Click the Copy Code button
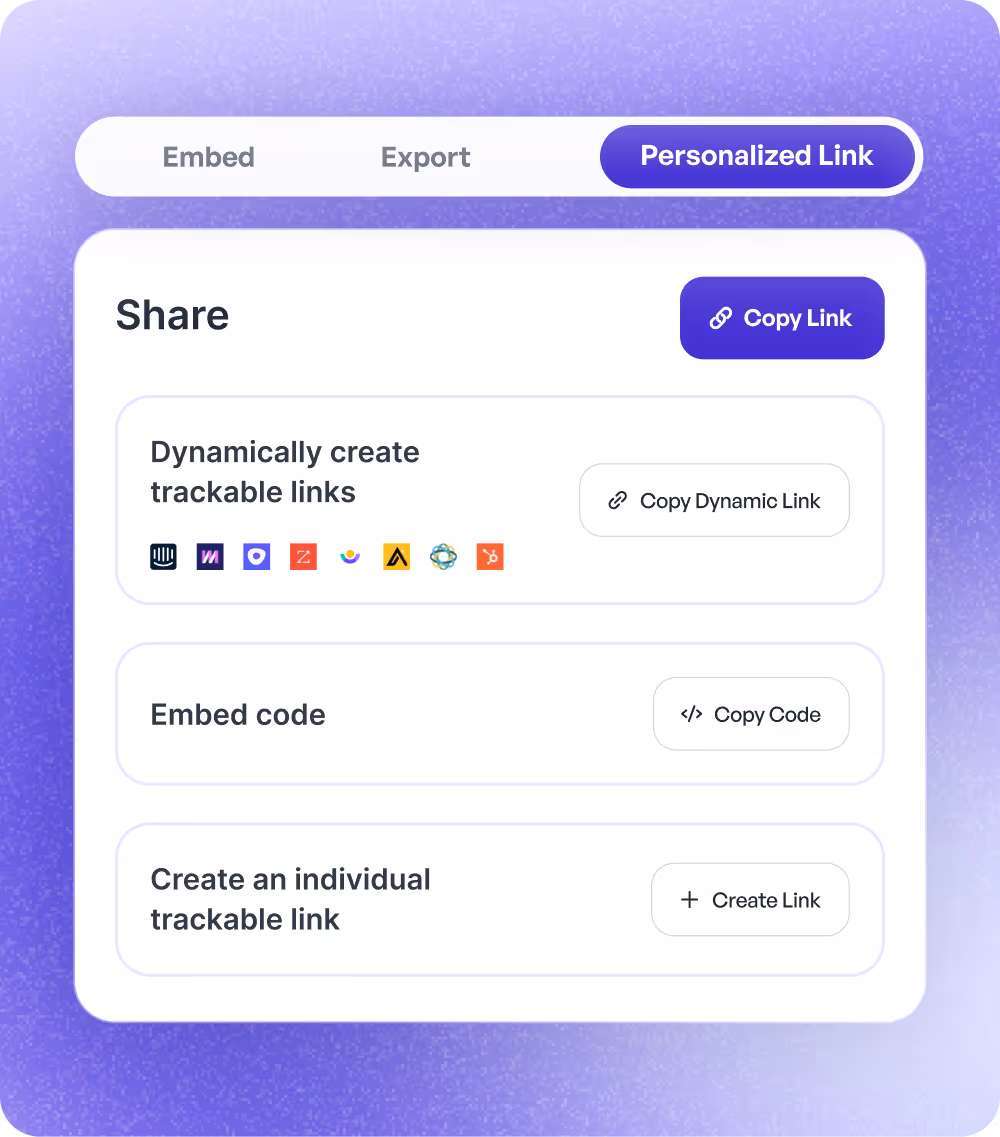 click(751, 714)
